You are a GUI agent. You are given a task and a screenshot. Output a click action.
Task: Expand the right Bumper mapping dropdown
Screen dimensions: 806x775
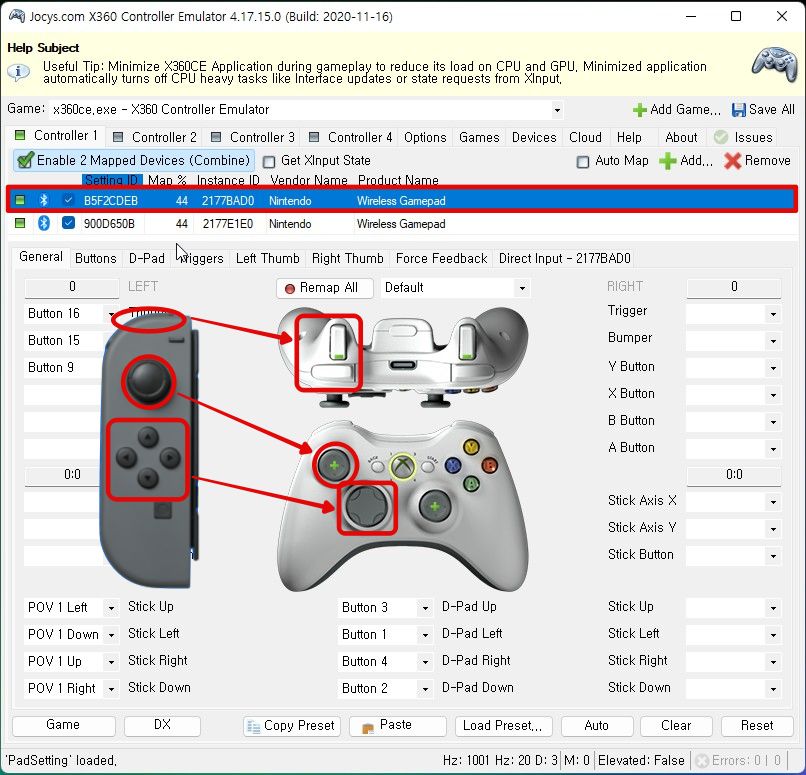[773, 341]
